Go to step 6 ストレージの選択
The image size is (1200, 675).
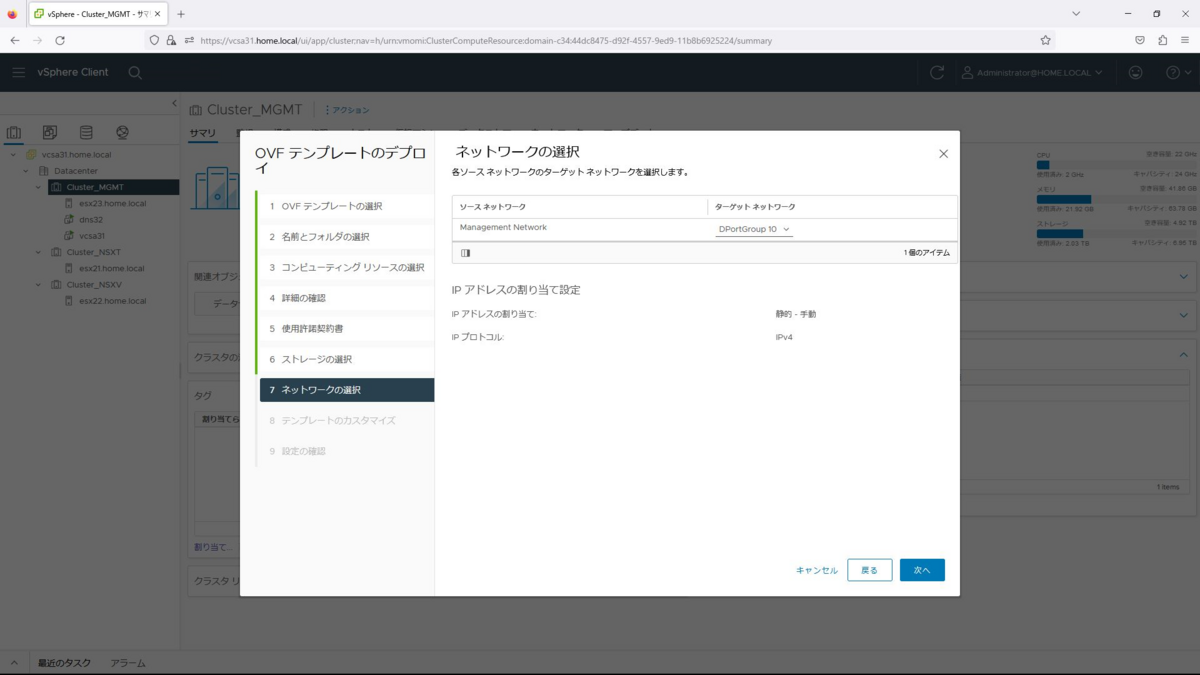point(346,359)
